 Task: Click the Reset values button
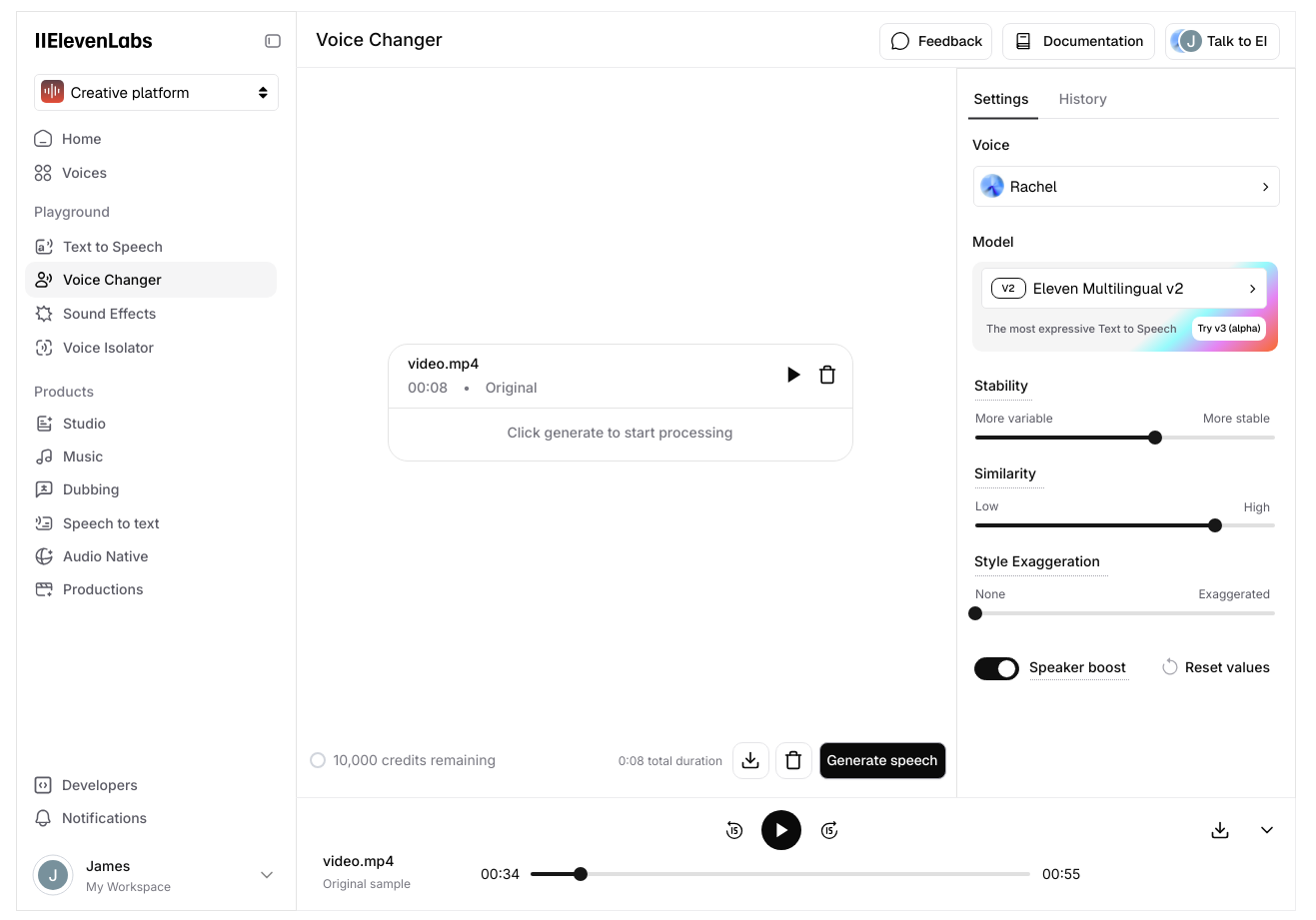[x=1216, y=667]
